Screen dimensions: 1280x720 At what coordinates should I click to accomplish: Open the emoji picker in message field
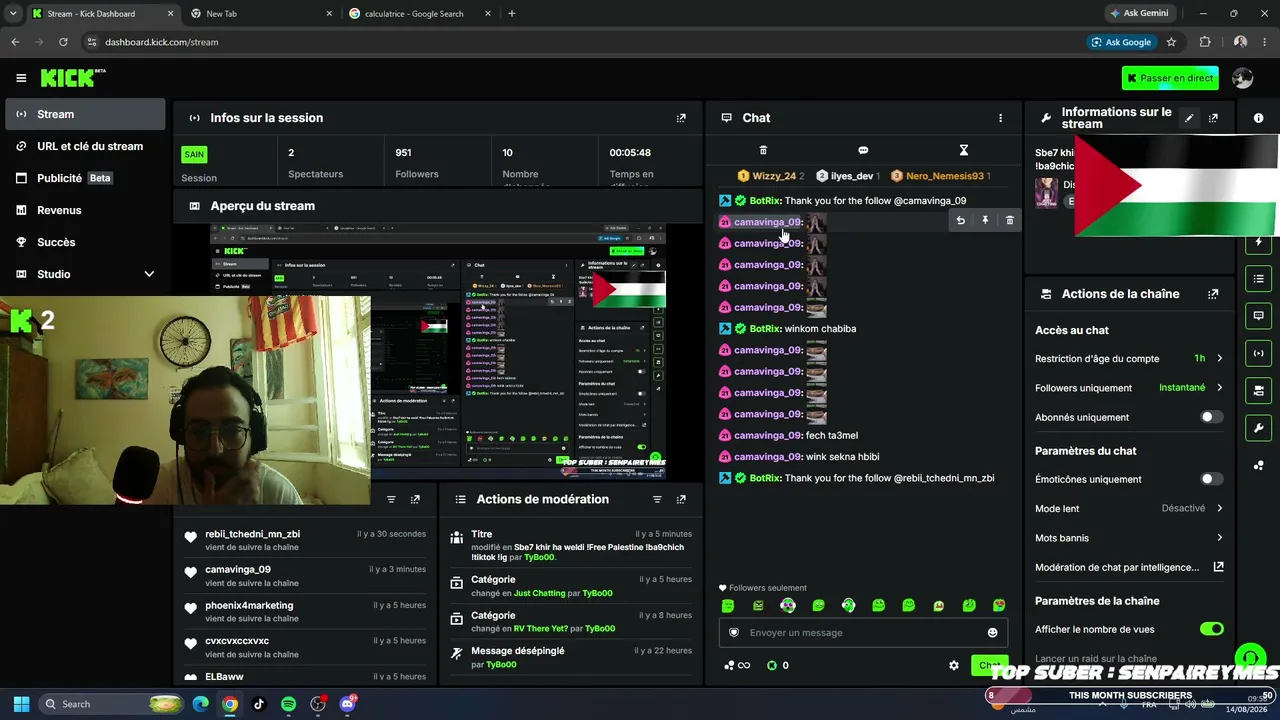tap(992, 632)
